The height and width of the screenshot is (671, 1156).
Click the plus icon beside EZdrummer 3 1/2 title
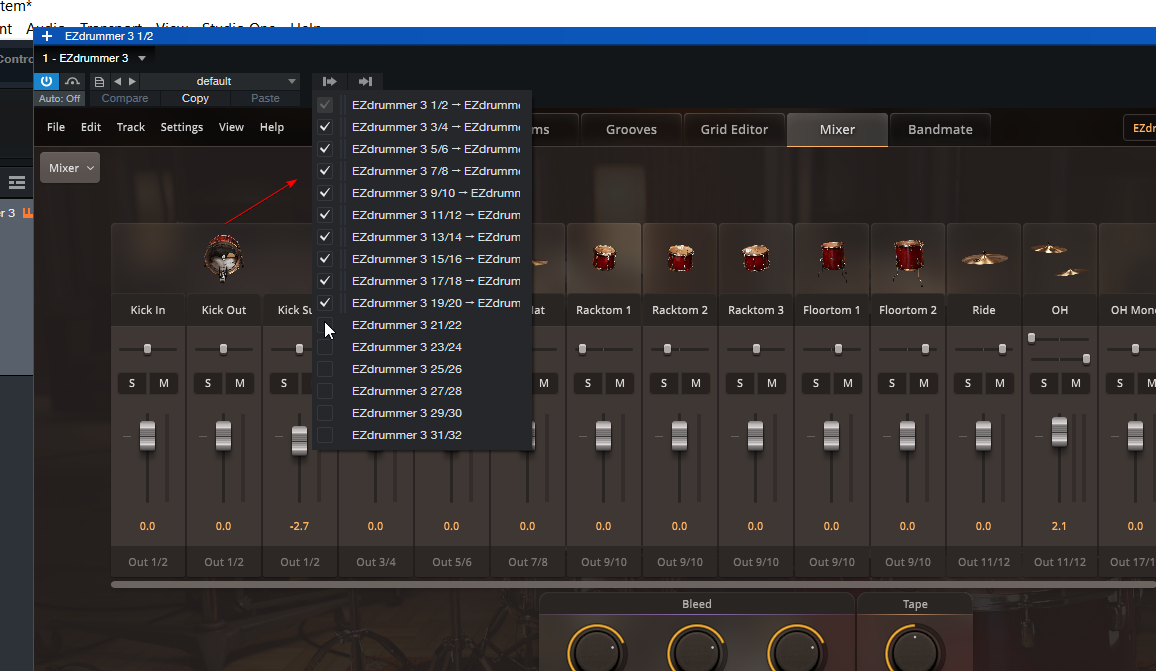point(47,36)
